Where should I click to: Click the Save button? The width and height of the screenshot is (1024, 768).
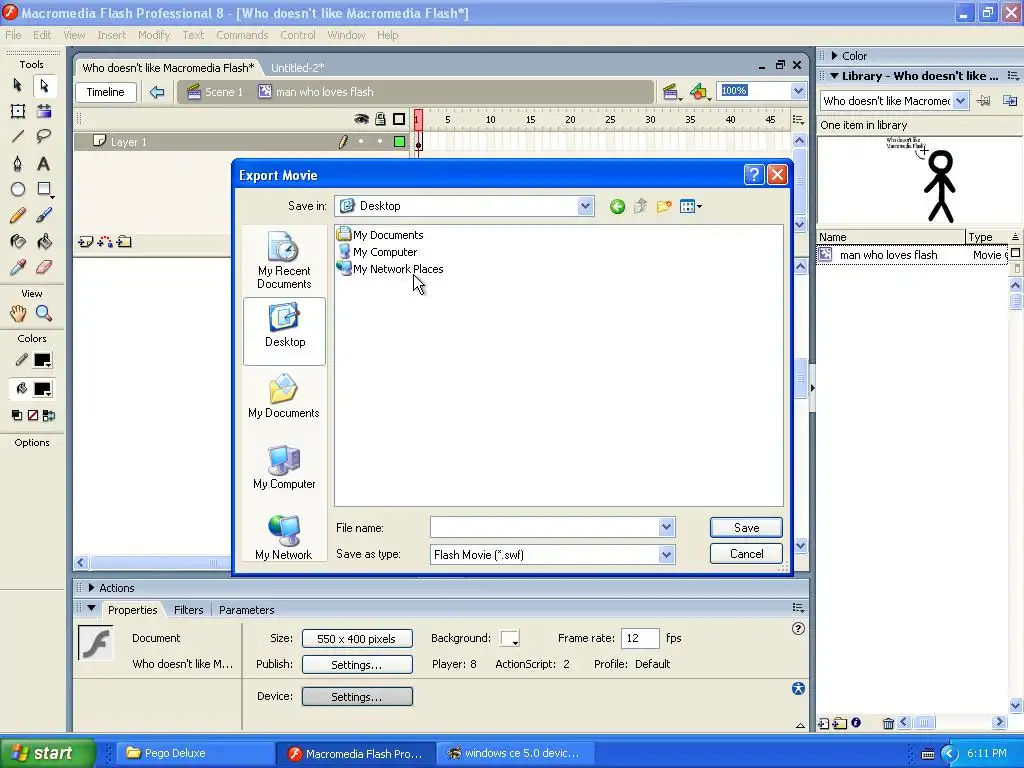pyautogui.click(x=746, y=528)
